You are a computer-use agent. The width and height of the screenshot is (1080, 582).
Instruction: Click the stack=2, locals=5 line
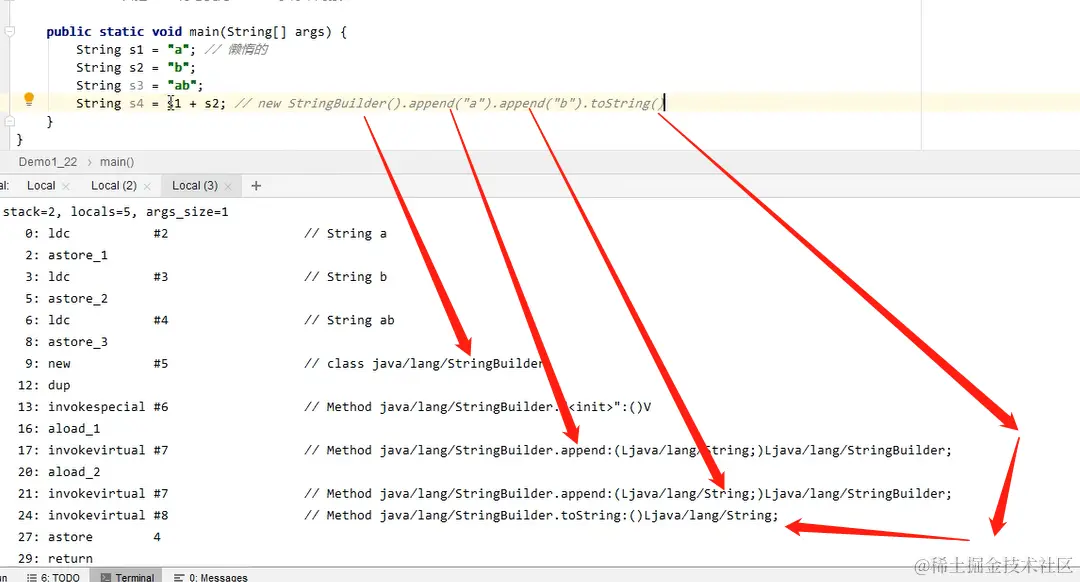(116, 212)
